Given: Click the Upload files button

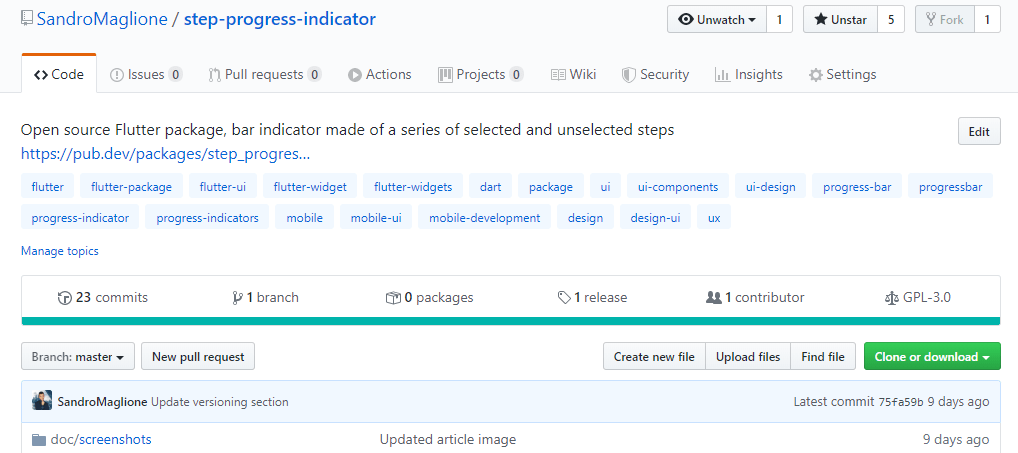Looking at the screenshot, I should pyautogui.click(x=748, y=356).
